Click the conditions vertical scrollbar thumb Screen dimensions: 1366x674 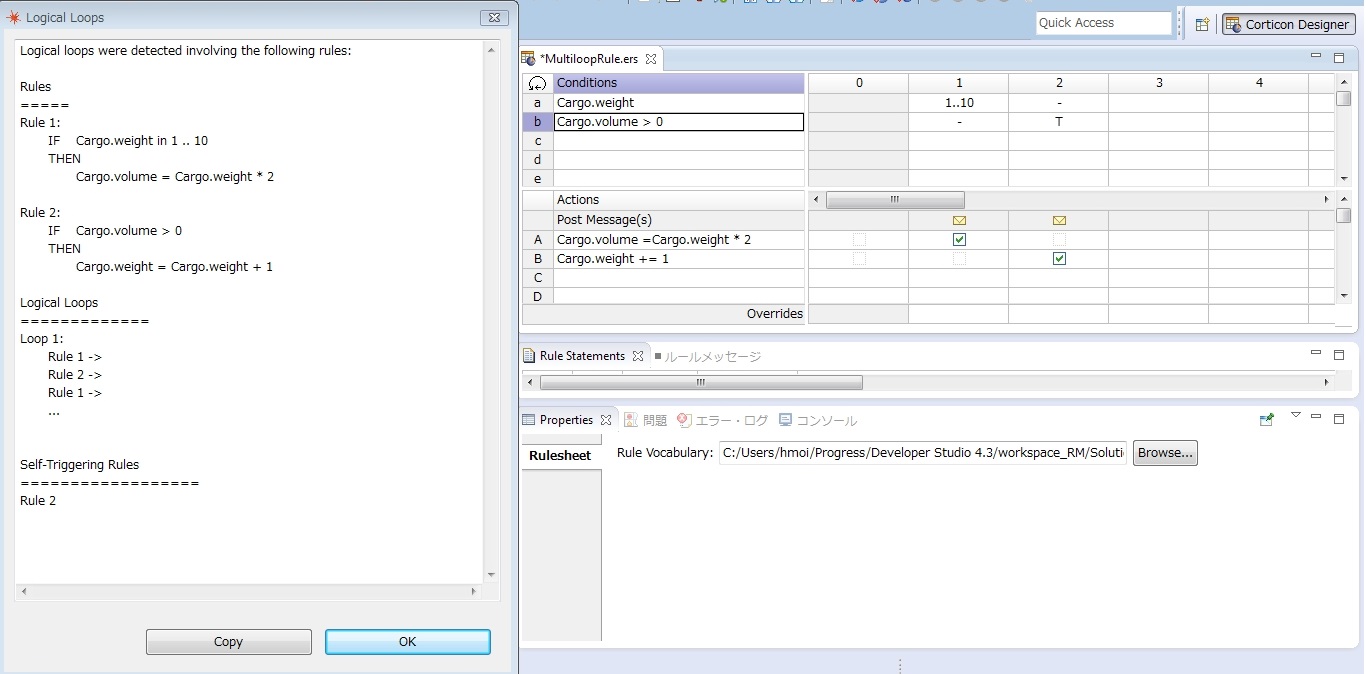coord(1344,98)
